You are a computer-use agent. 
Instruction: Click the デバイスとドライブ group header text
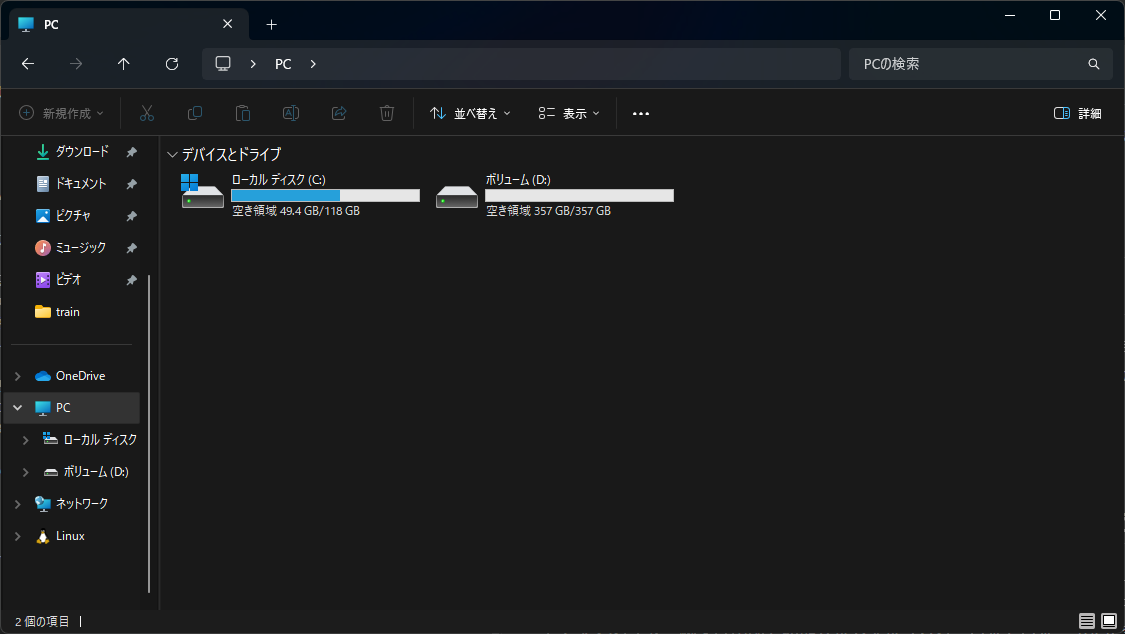pyautogui.click(x=231, y=154)
